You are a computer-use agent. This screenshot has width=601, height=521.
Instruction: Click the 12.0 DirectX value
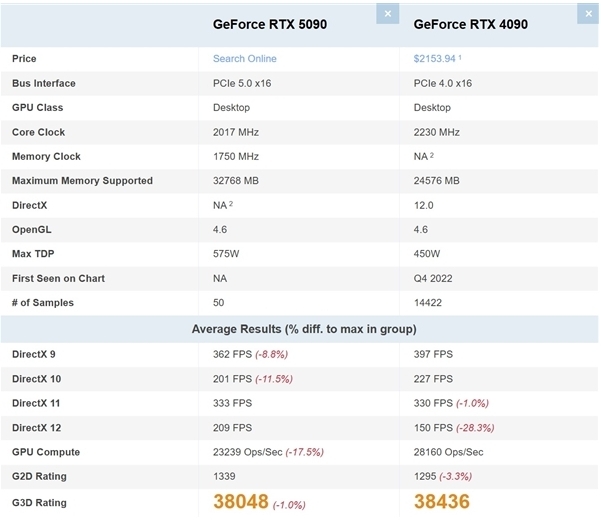424,205
